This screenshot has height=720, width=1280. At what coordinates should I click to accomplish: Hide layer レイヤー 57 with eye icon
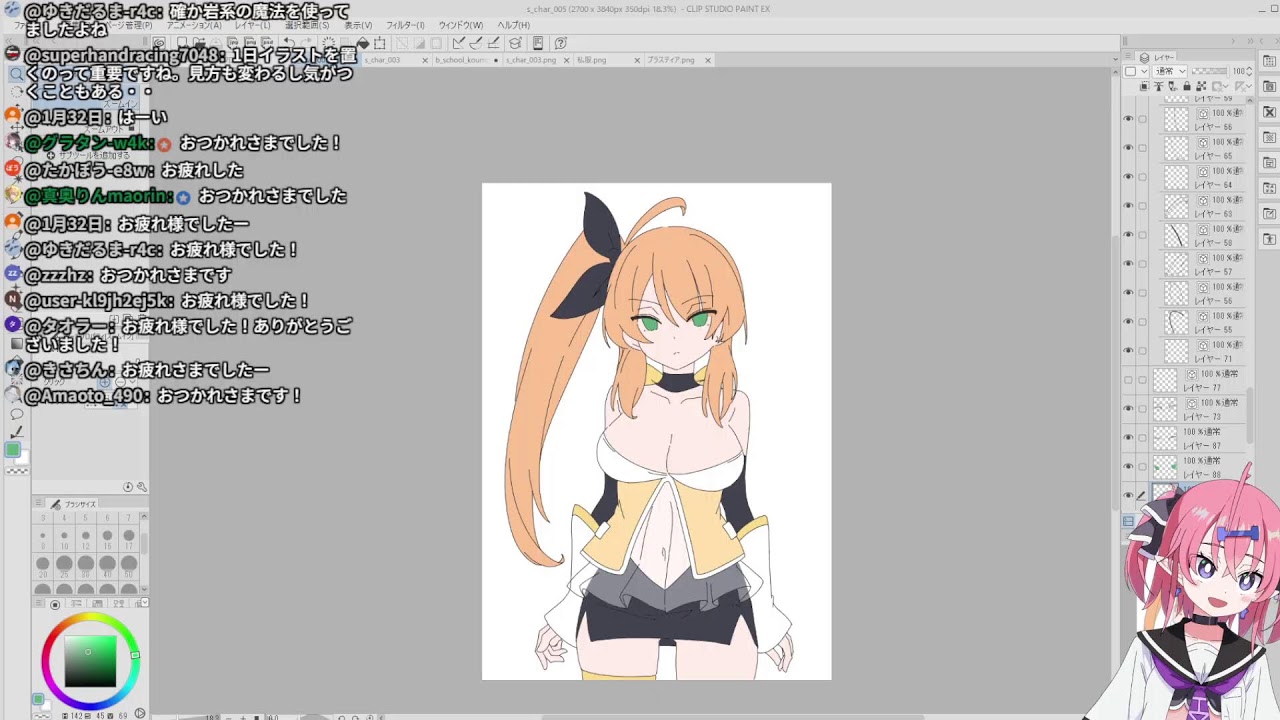(1129, 263)
